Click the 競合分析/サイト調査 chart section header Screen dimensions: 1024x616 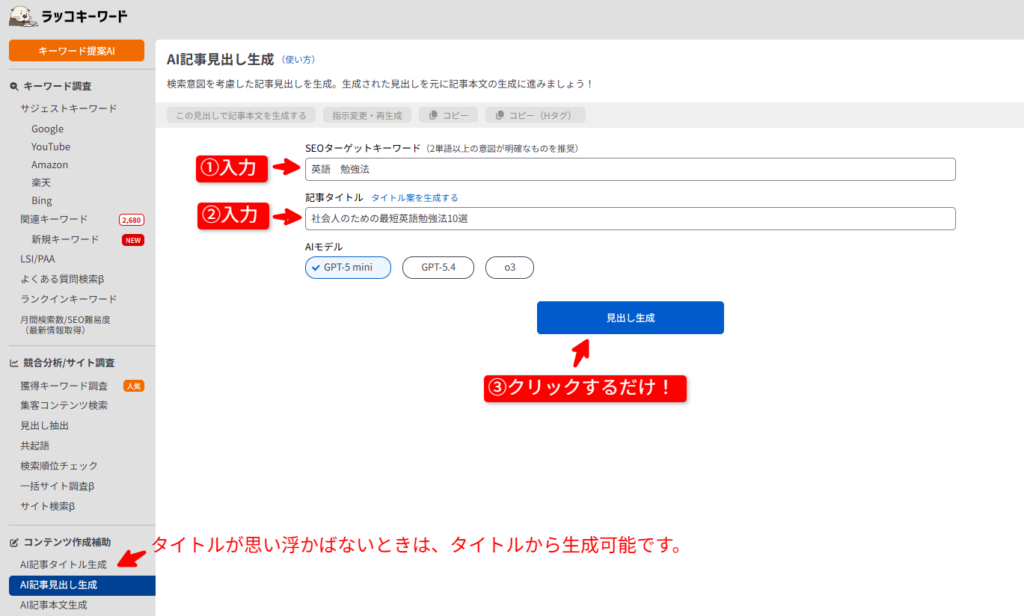[x=68, y=363]
